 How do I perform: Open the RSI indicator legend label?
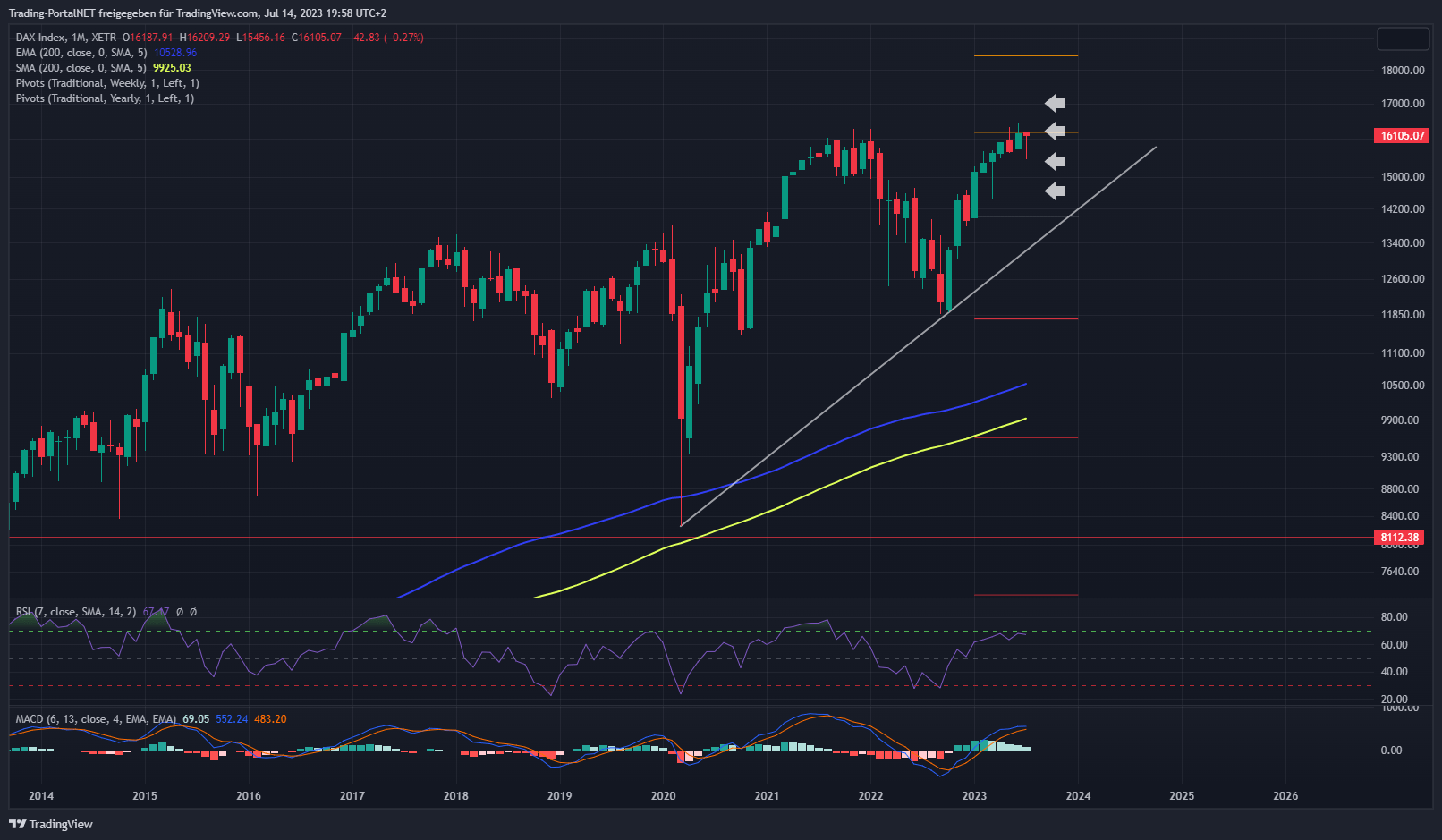click(76, 612)
